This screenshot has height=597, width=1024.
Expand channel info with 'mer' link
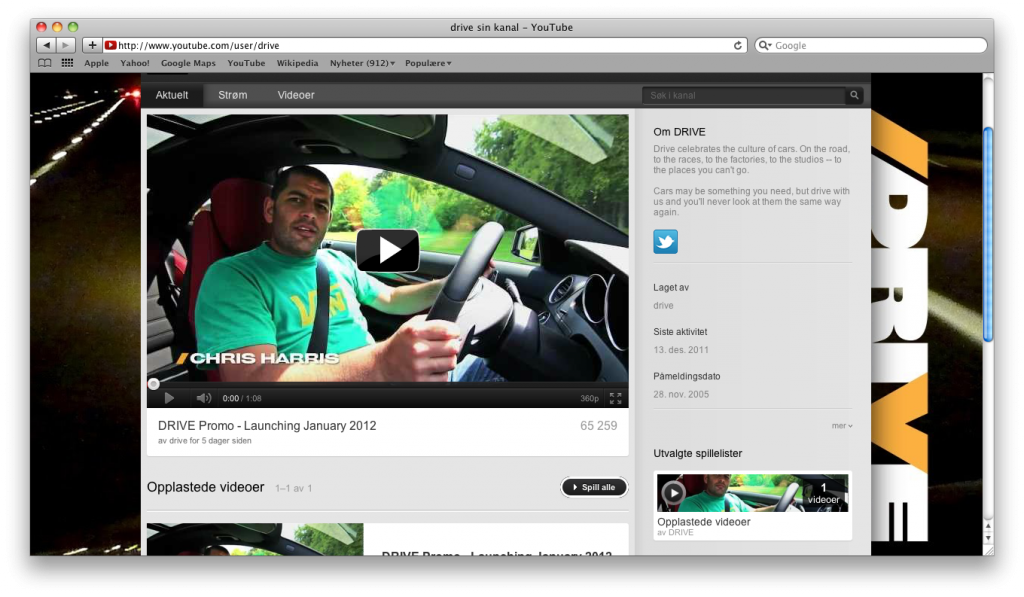(842, 426)
